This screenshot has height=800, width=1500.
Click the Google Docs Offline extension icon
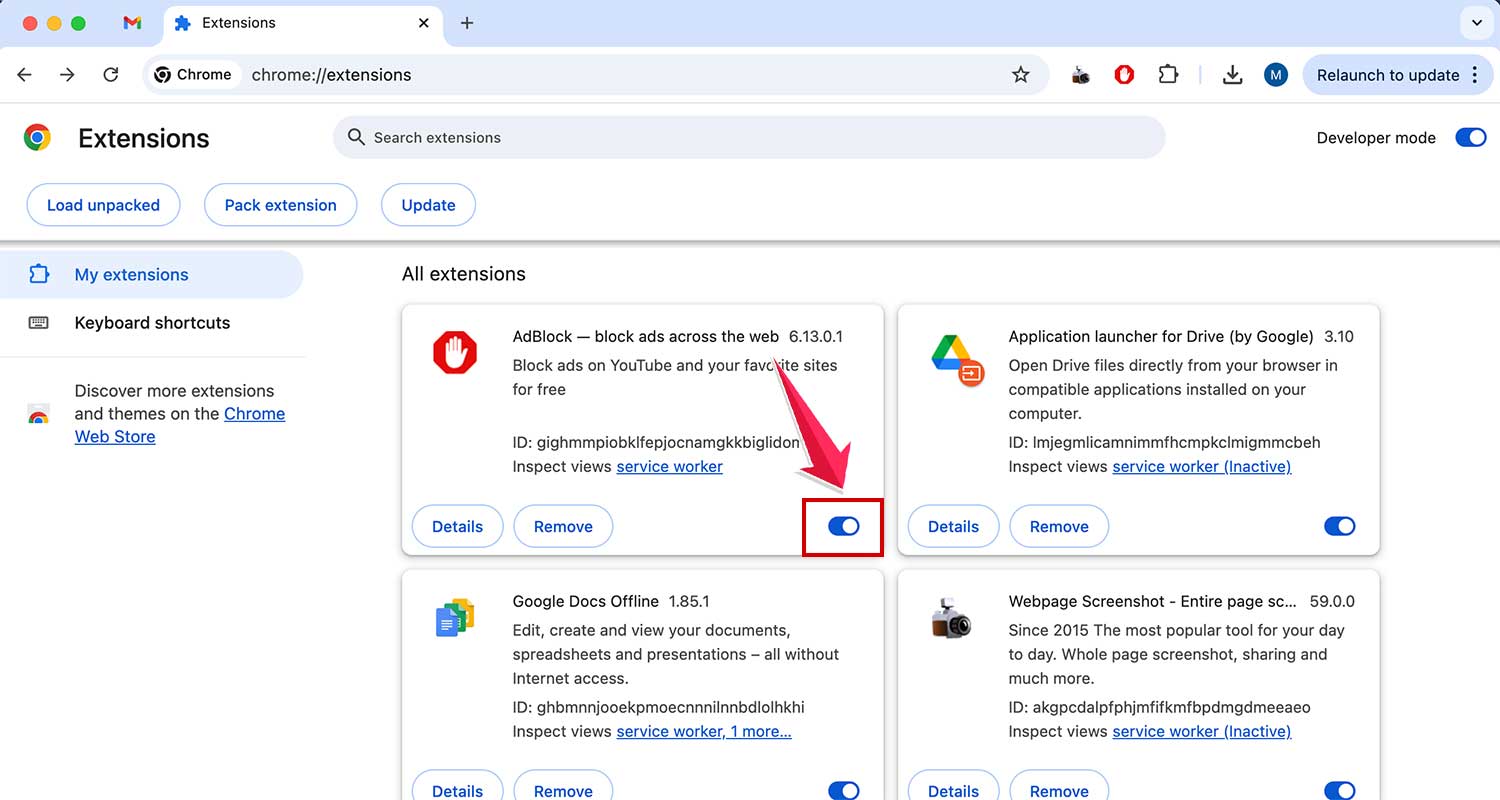point(455,617)
